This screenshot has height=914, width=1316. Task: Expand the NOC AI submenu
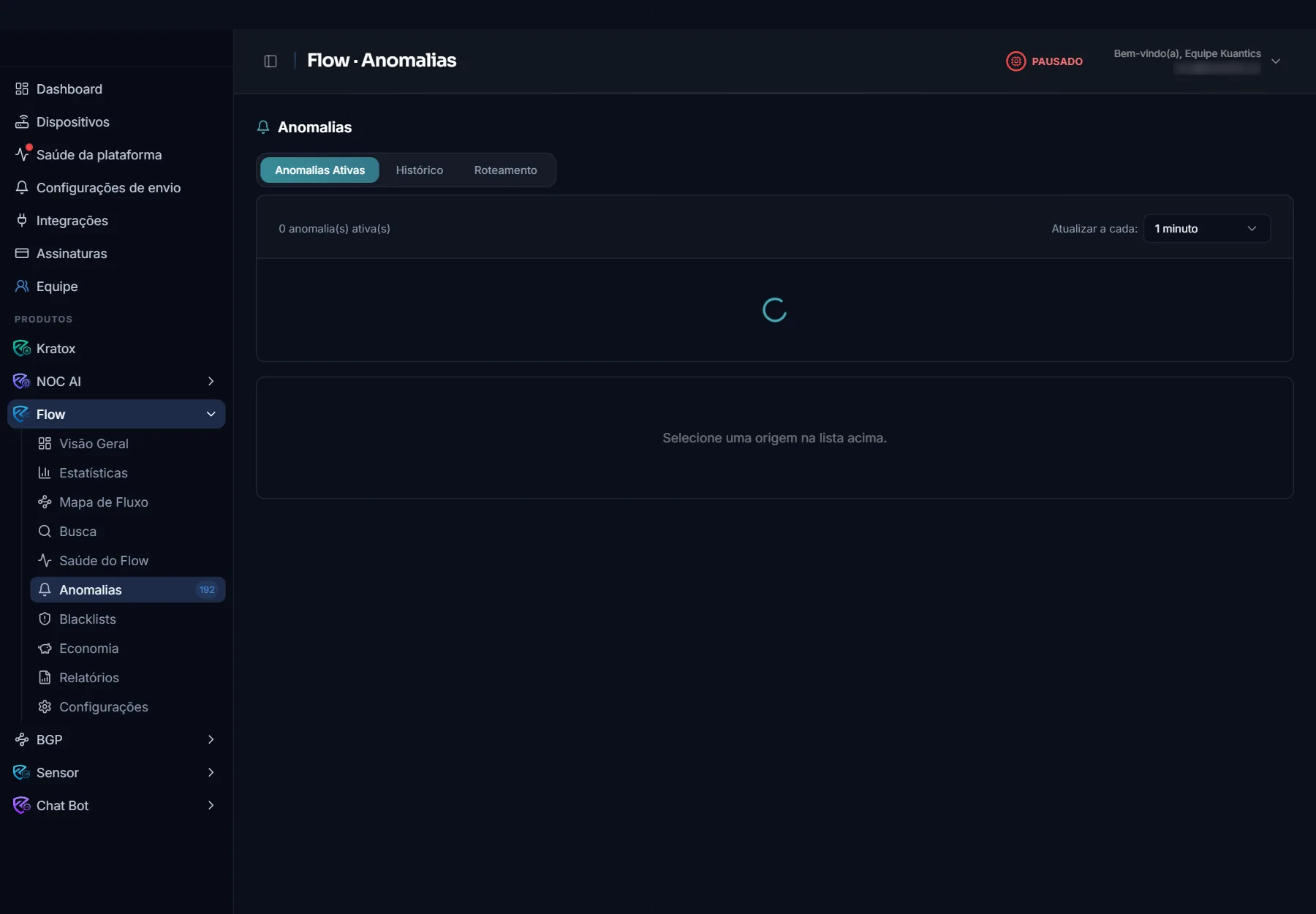(211, 381)
